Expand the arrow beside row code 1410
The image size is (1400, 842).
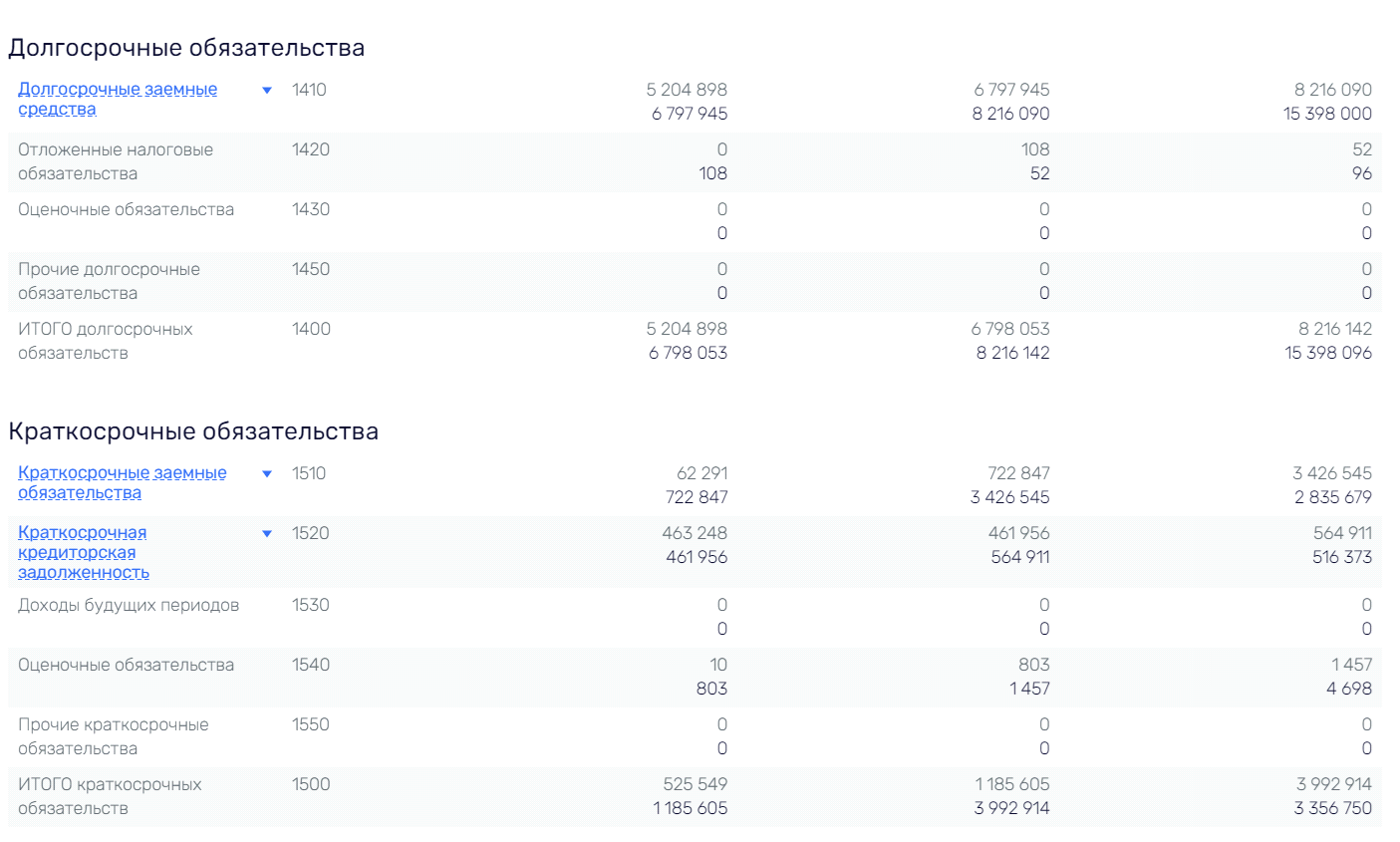point(267,91)
